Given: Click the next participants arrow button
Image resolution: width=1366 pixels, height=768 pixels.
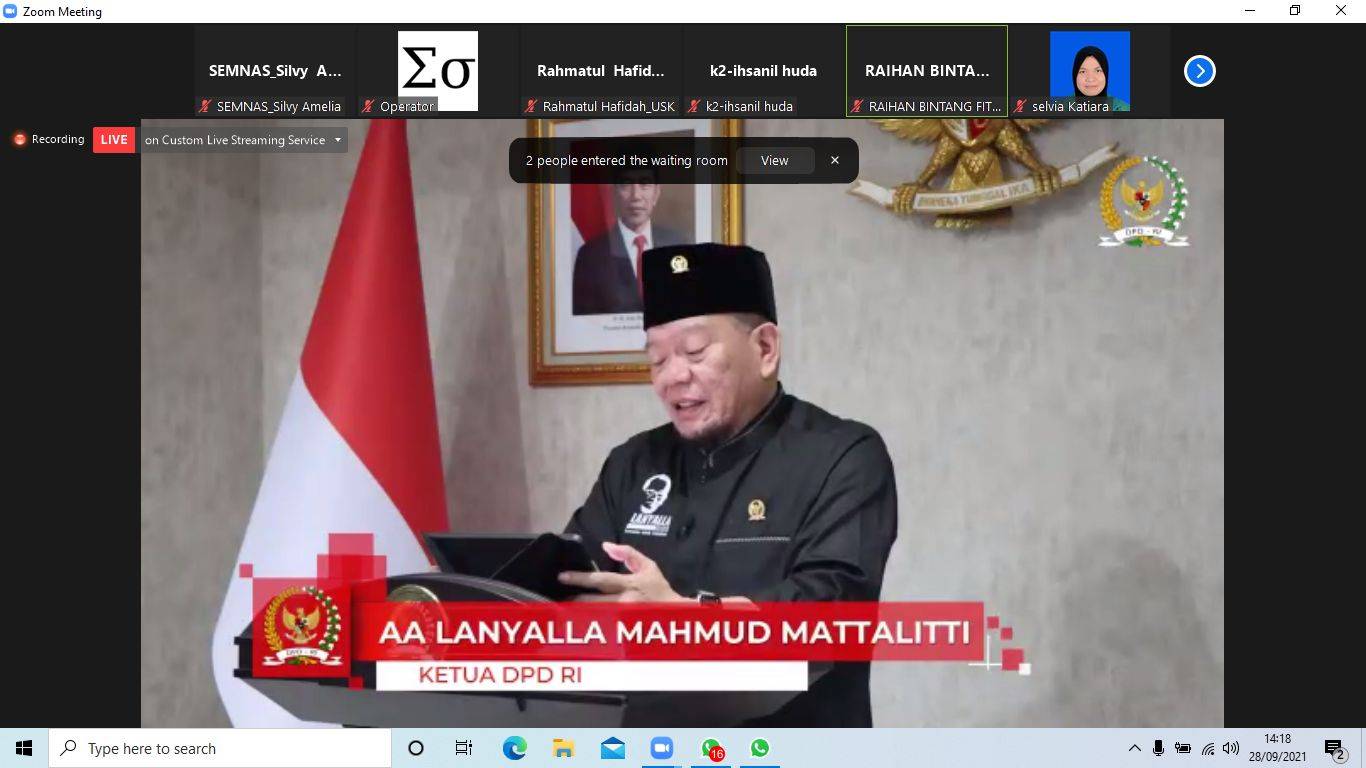Looking at the screenshot, I should point(1199,71).
